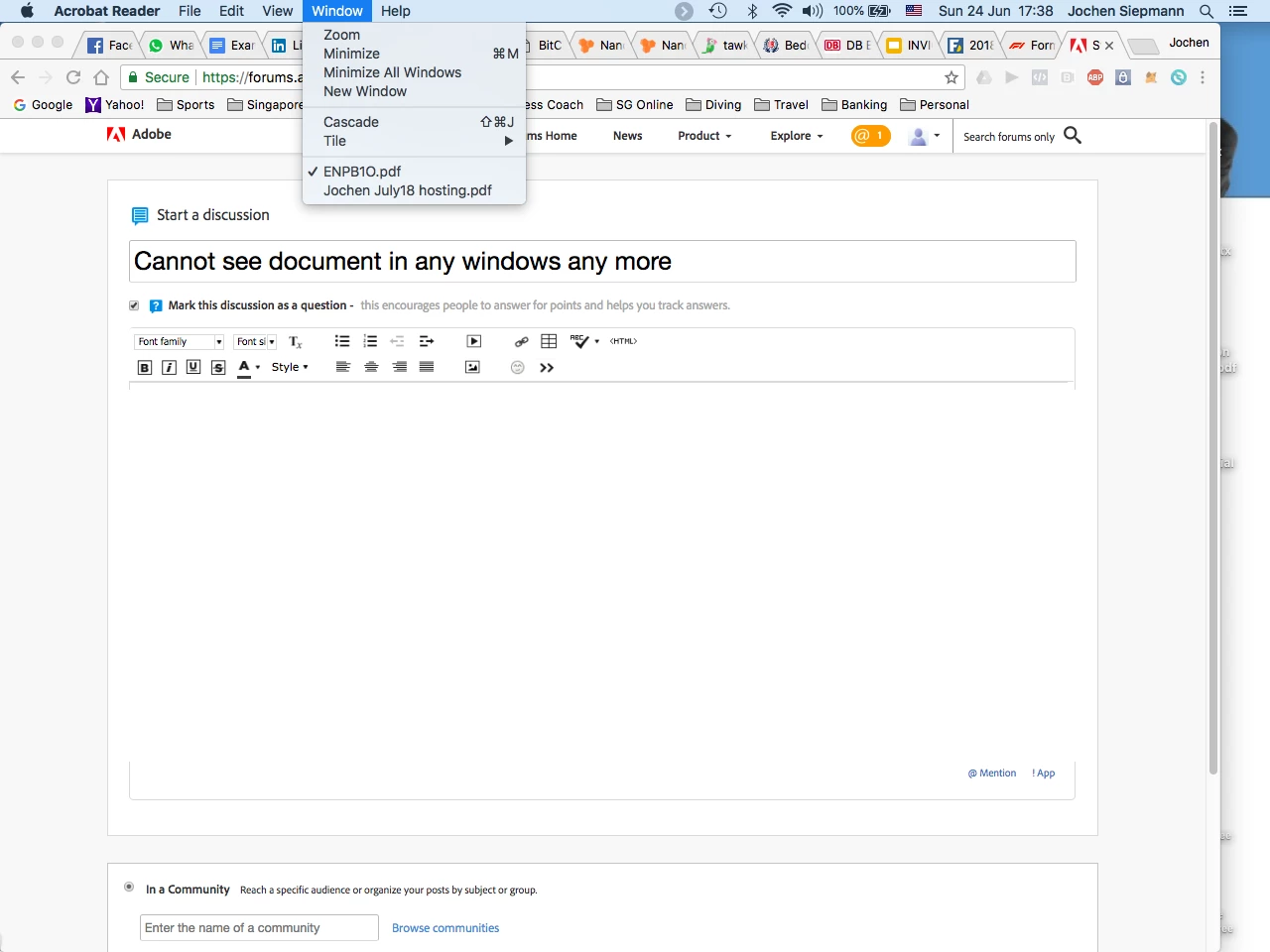Open the Font size dropdown
This screenshot has width=1270, height=952.
point(255,342)
